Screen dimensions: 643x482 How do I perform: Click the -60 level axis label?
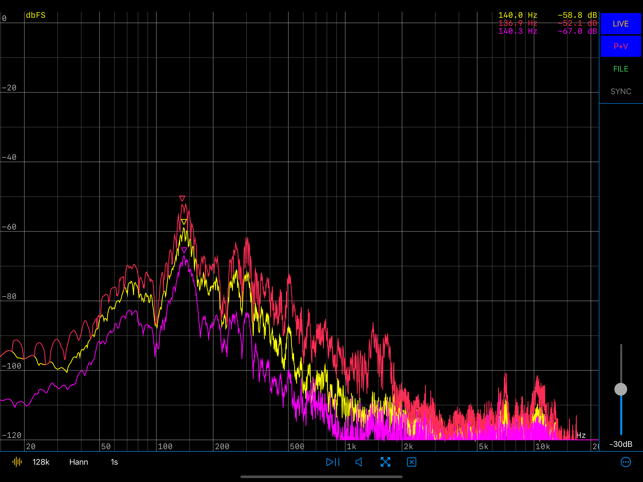9,227
